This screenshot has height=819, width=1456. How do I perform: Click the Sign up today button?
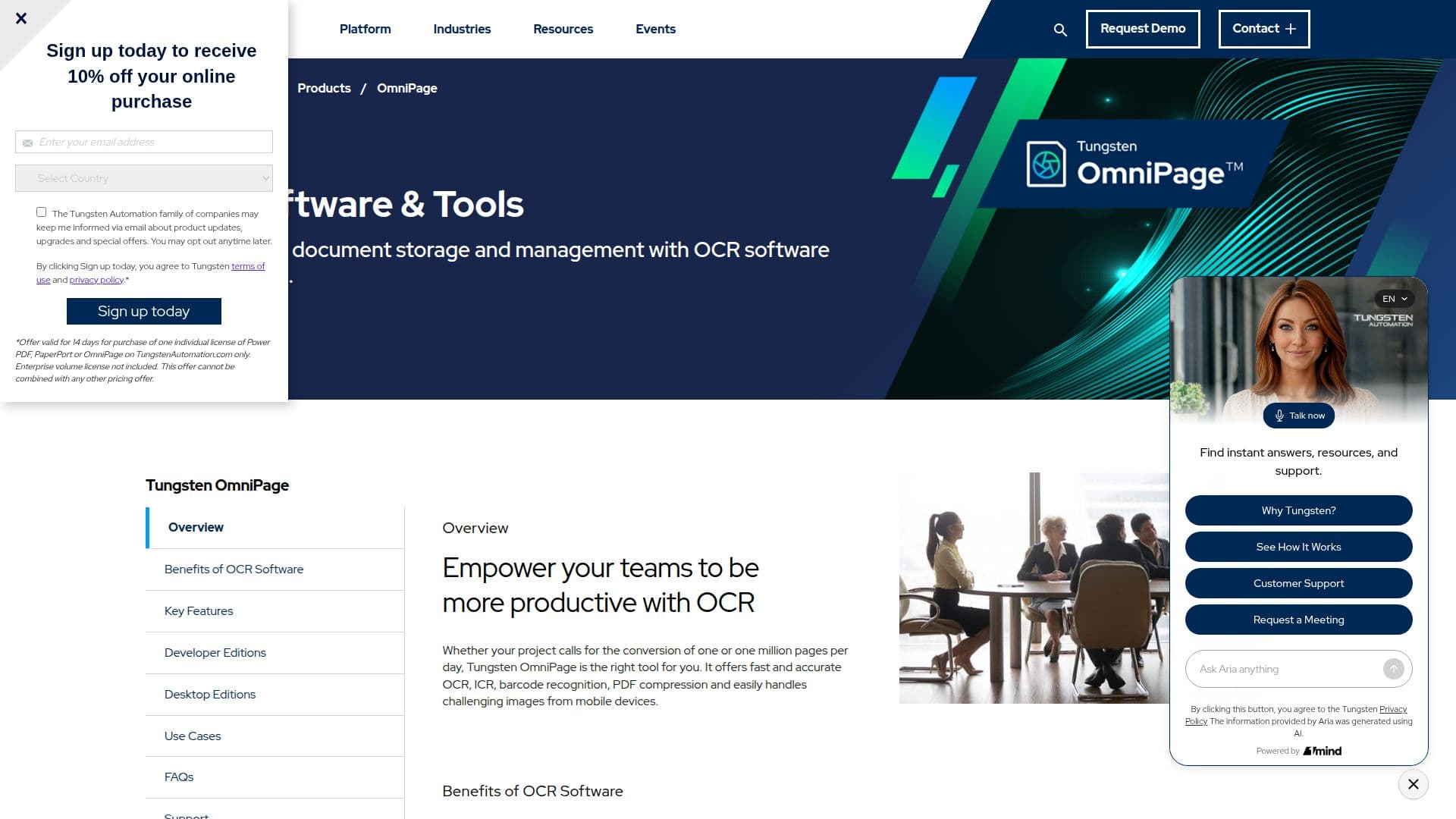[144, 312]
